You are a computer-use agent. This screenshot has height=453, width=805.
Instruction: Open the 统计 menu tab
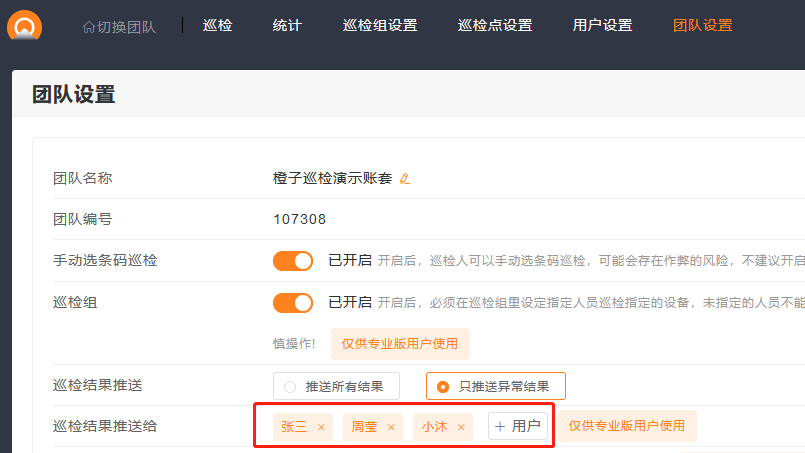click(287, 25)
